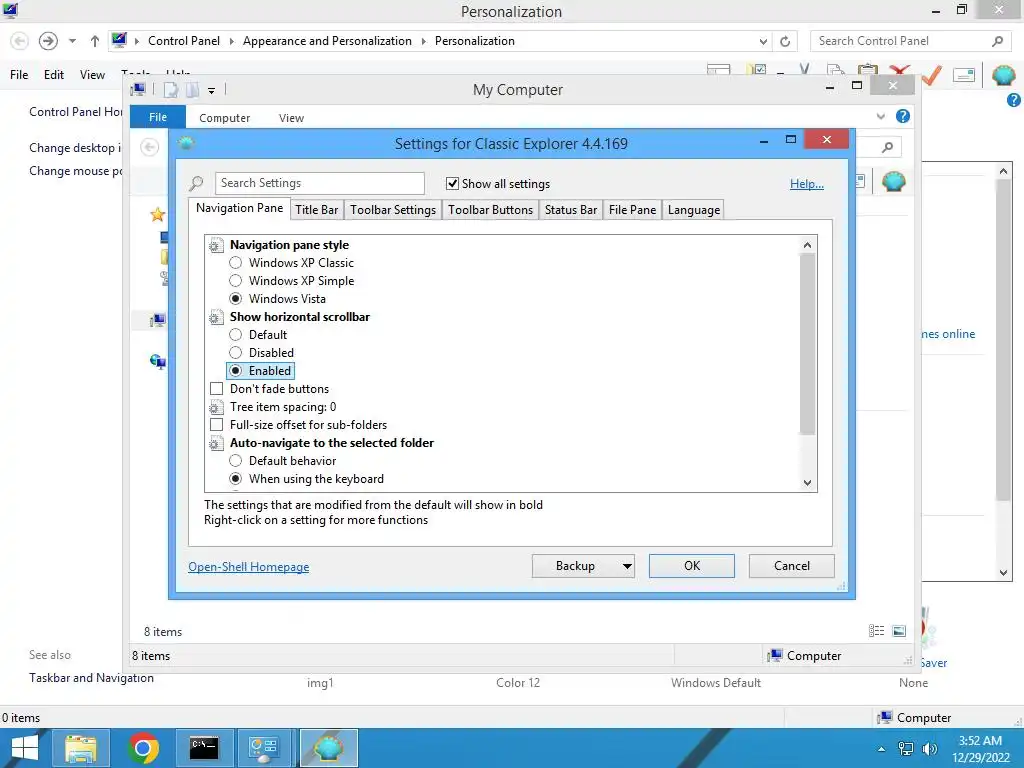Click the shell icon in Settings dialog title bar
This screenshot has width=1024, height=768.
tap(186, 142)
